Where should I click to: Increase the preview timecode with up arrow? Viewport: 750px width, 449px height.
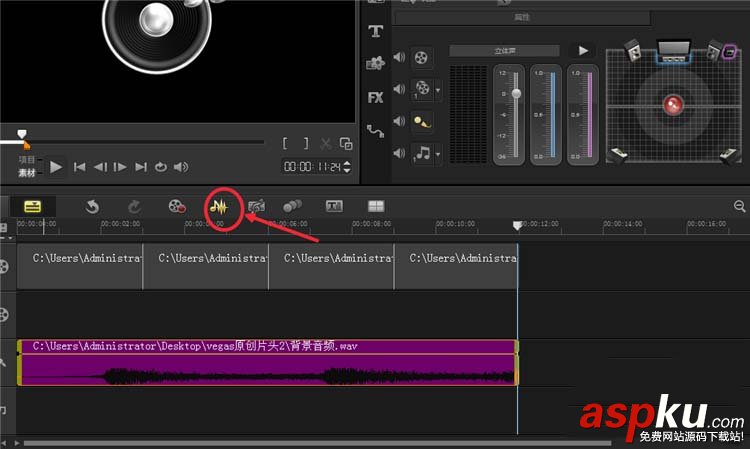tap(347, 163)
